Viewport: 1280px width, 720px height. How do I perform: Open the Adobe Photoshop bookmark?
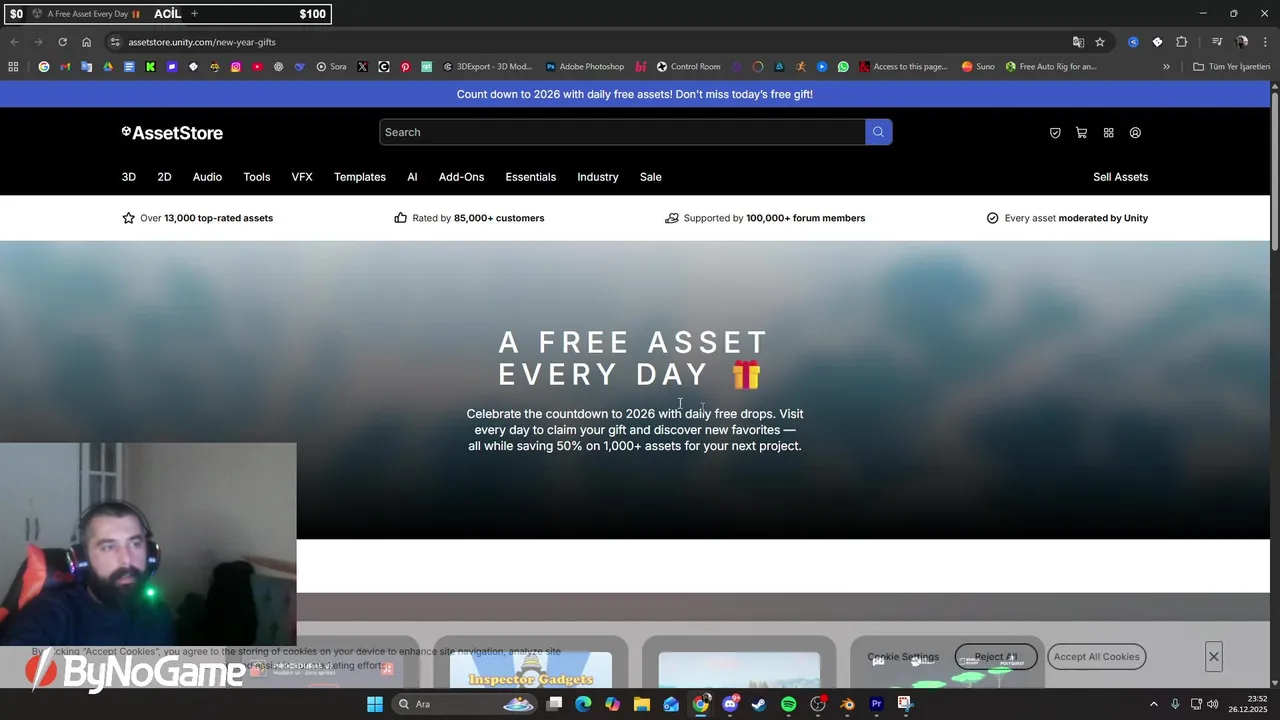584,67
